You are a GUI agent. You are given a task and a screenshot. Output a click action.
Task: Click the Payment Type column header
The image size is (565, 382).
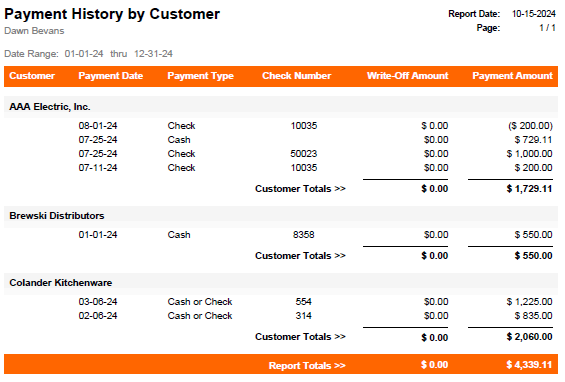[x=200, y=76]
